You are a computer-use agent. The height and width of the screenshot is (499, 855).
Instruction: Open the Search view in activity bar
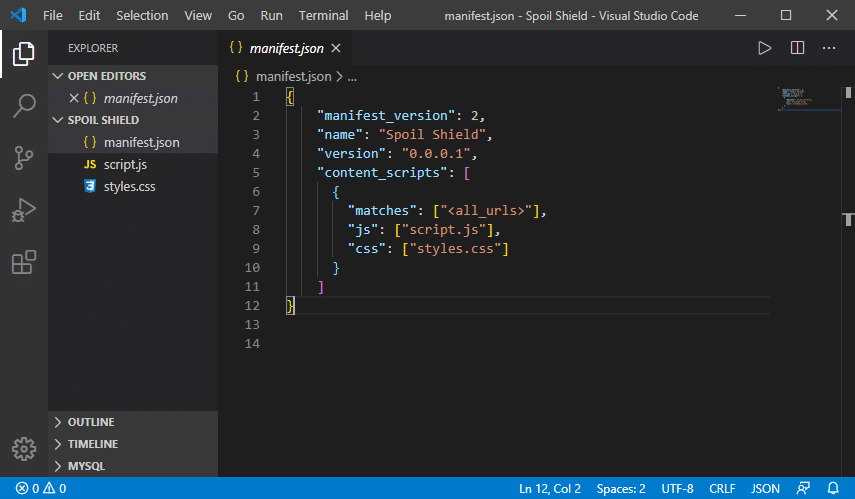tap(23, 106)
